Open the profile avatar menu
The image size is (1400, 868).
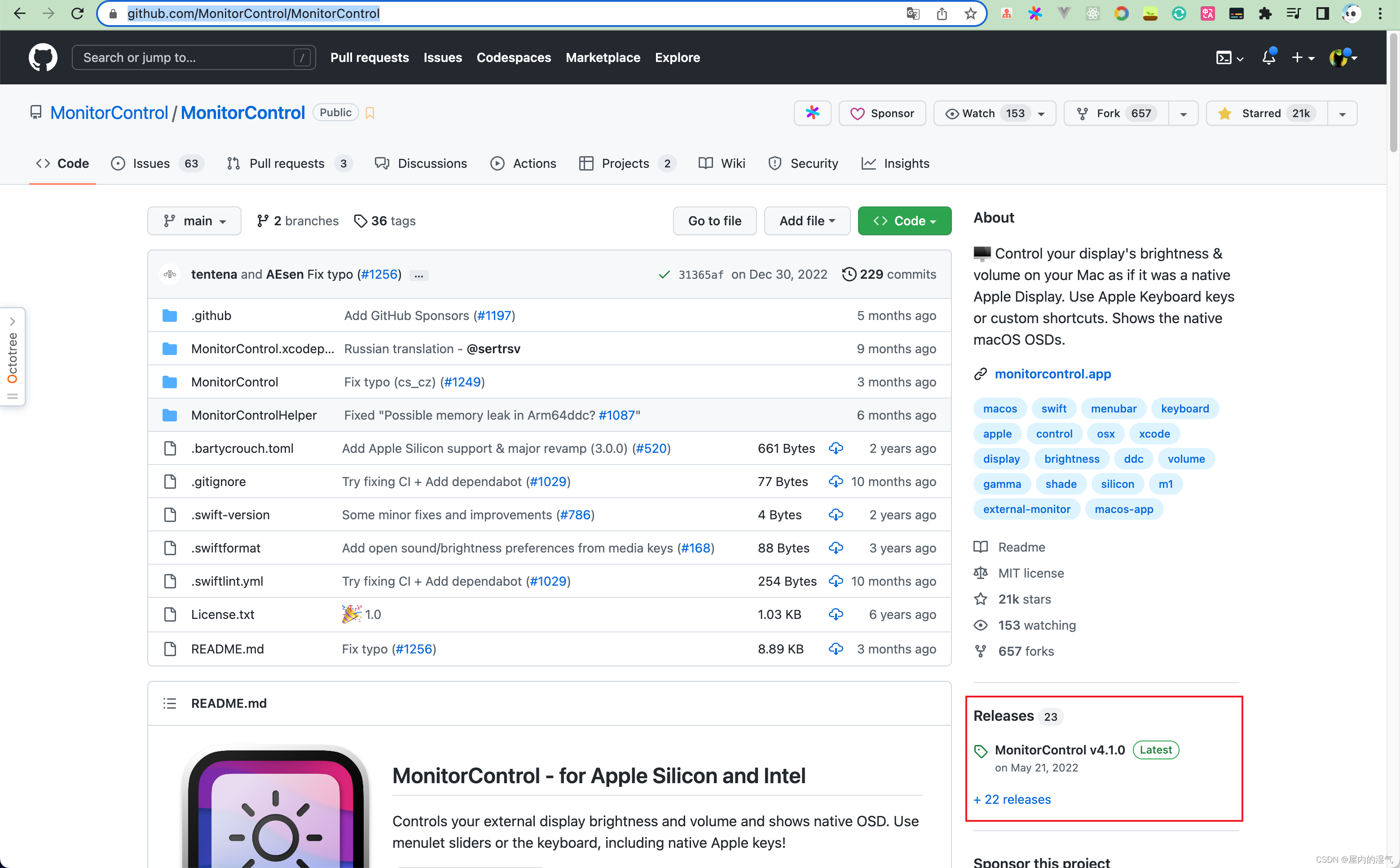1343,57
